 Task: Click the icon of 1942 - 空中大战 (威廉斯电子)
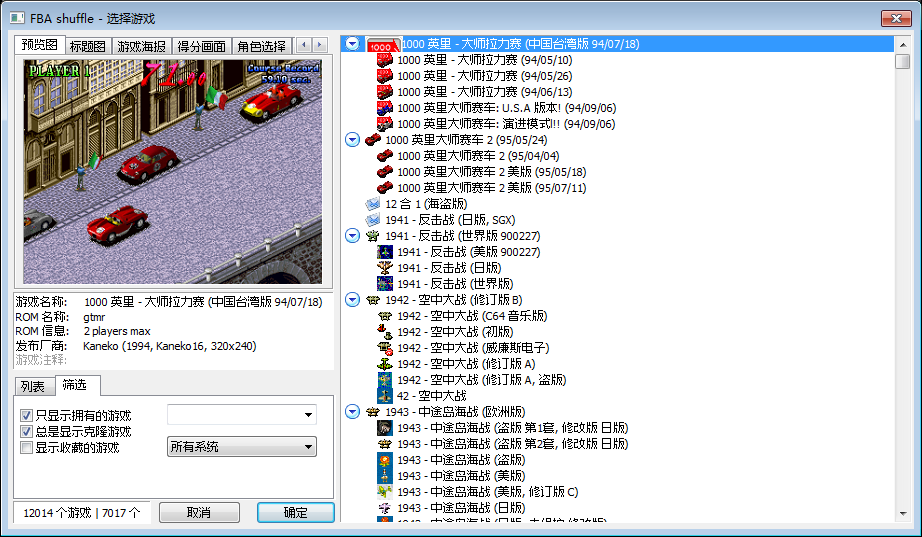(385, 348)
